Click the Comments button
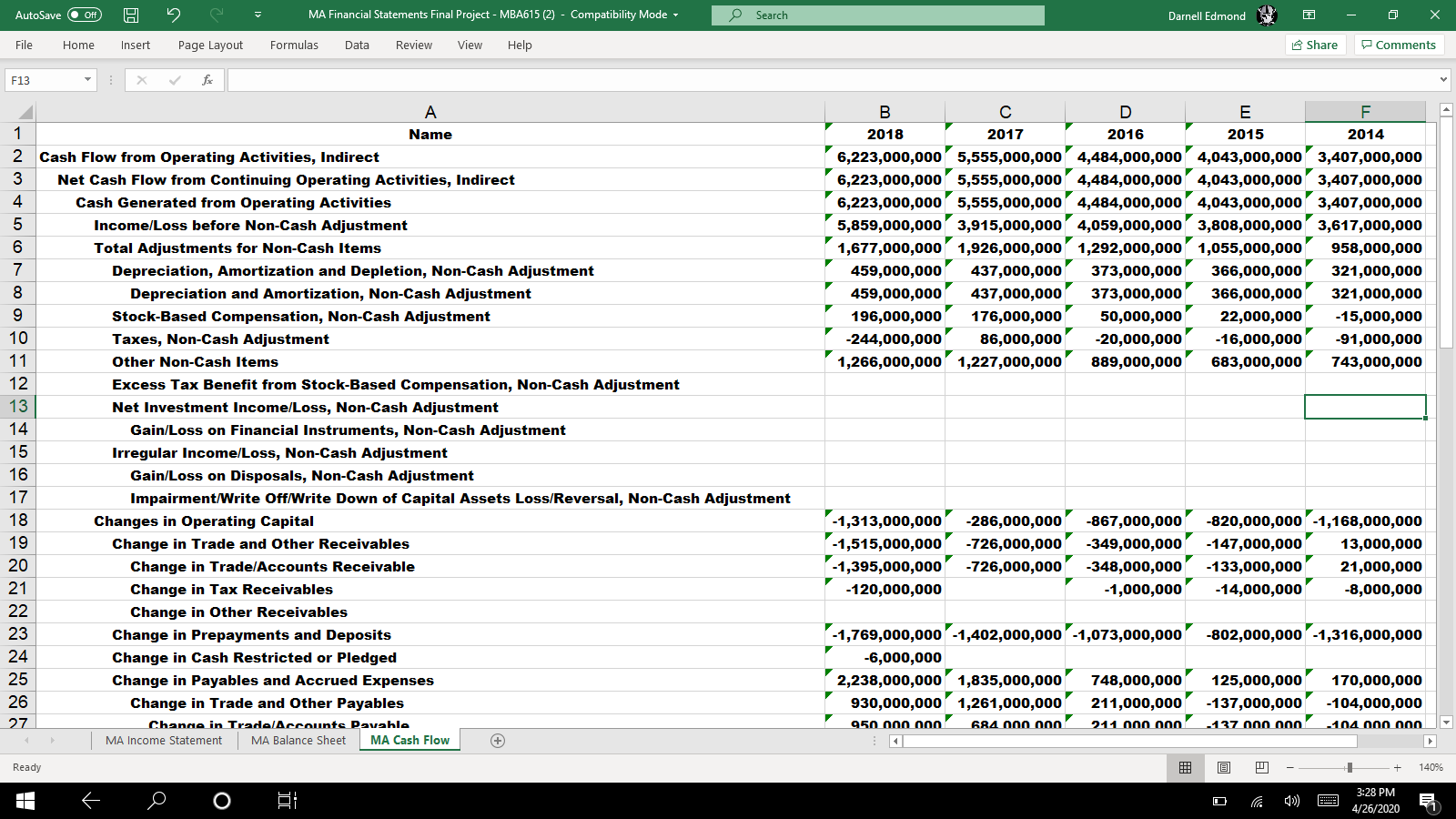The width and height of the screenshot is (1456, 819). pos(1399,45)
